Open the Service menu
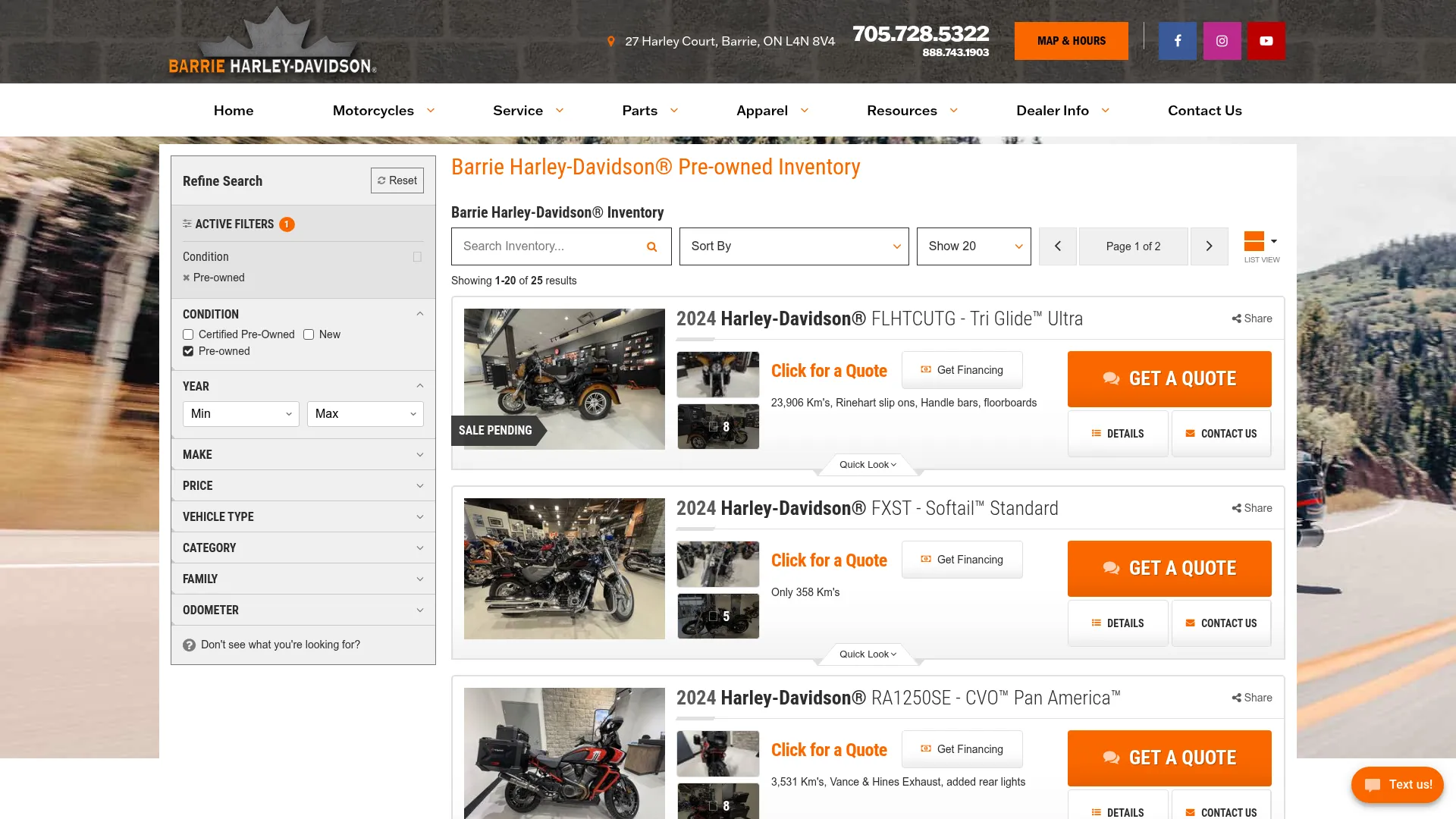Viewport: 1456px width, 819px height. (x=528, y=111)
